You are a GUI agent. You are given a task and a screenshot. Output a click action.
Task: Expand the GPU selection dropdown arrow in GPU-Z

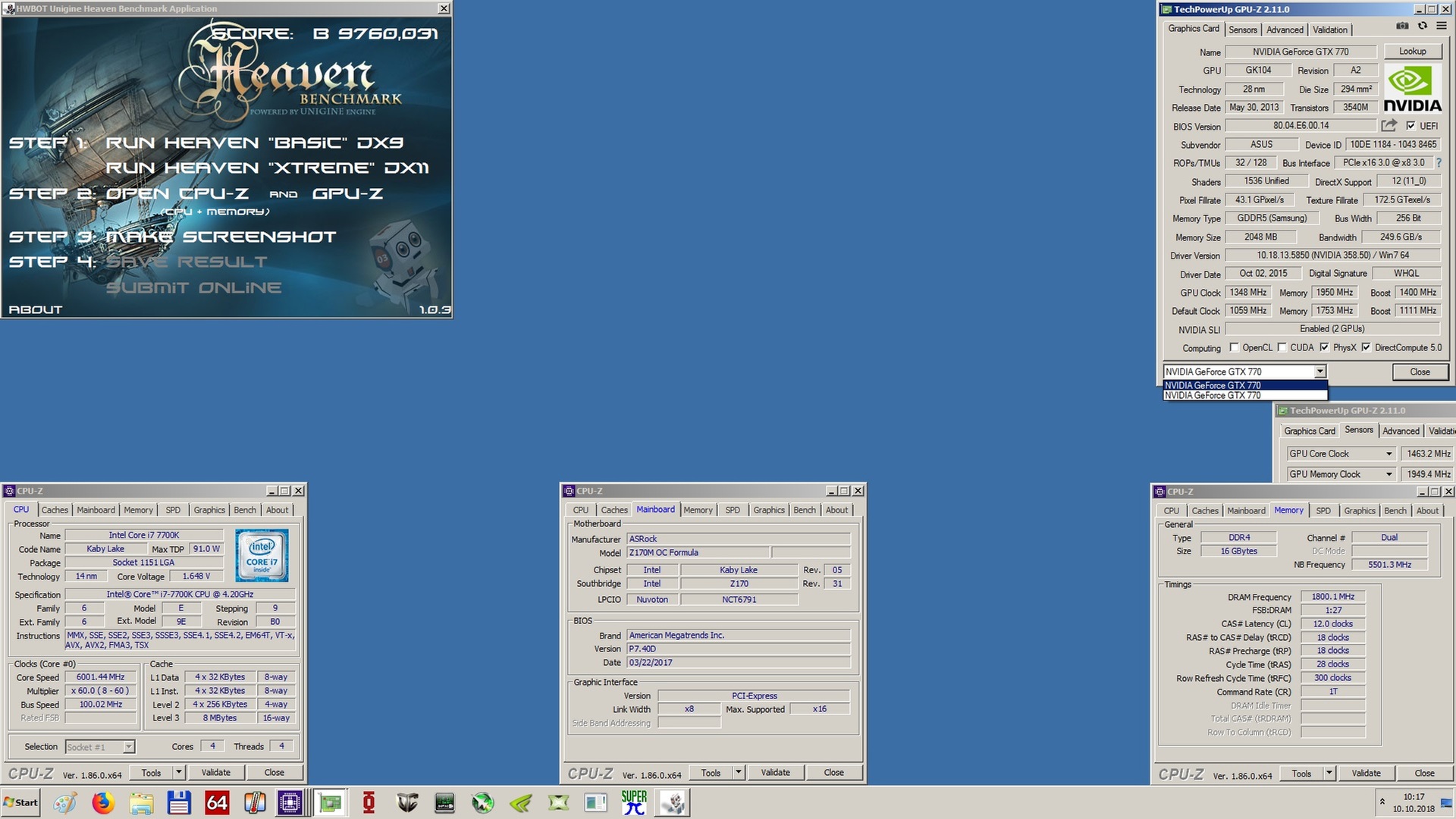click(1320, 372)
